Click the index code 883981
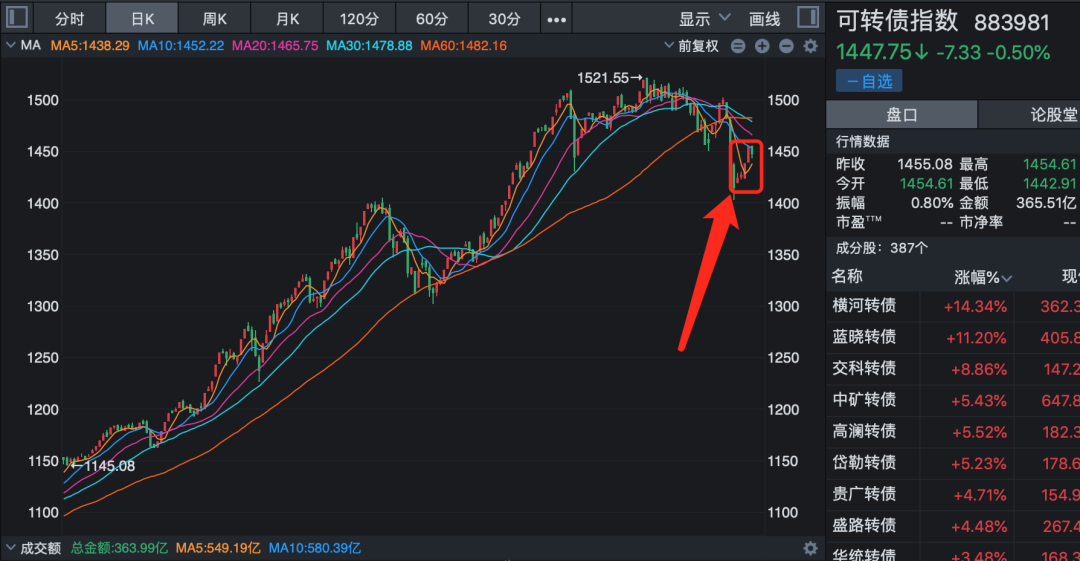1080x561 pixels. (1012, 23)
